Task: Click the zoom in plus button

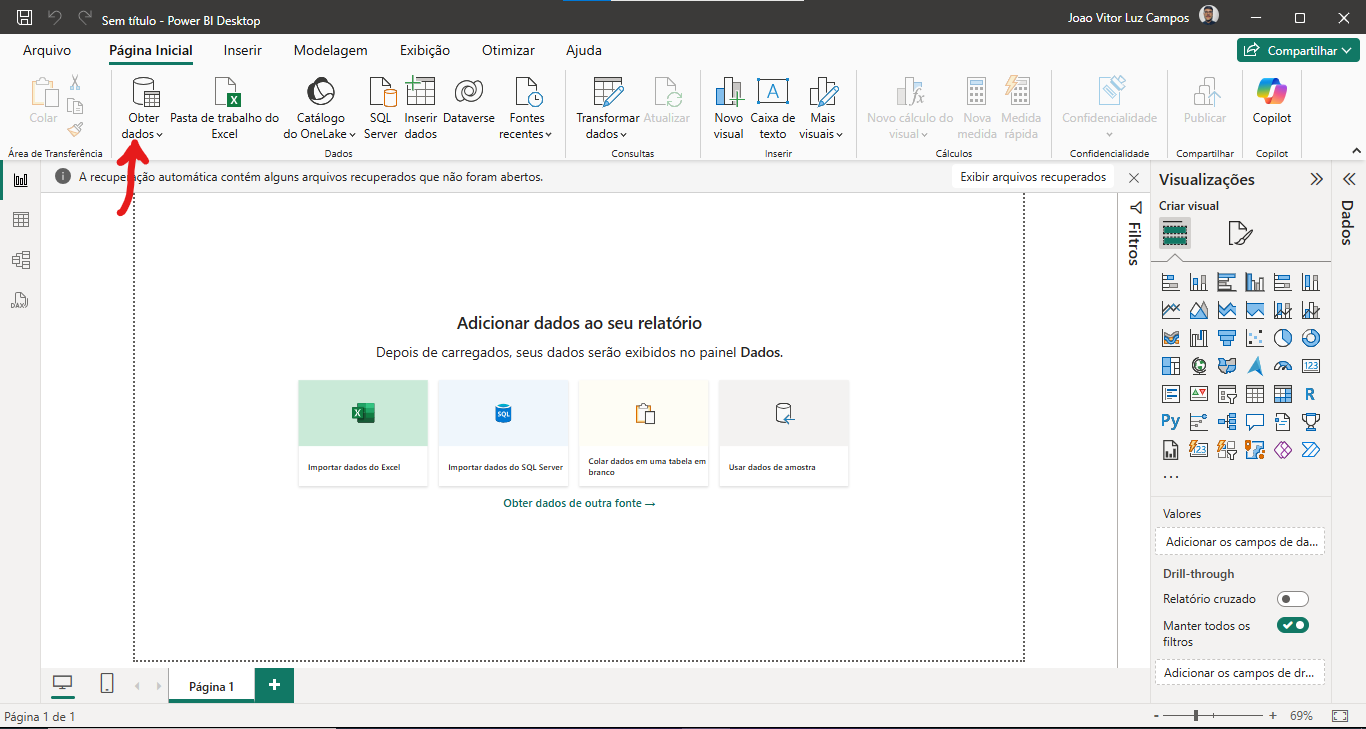Action: [1273, 716]
